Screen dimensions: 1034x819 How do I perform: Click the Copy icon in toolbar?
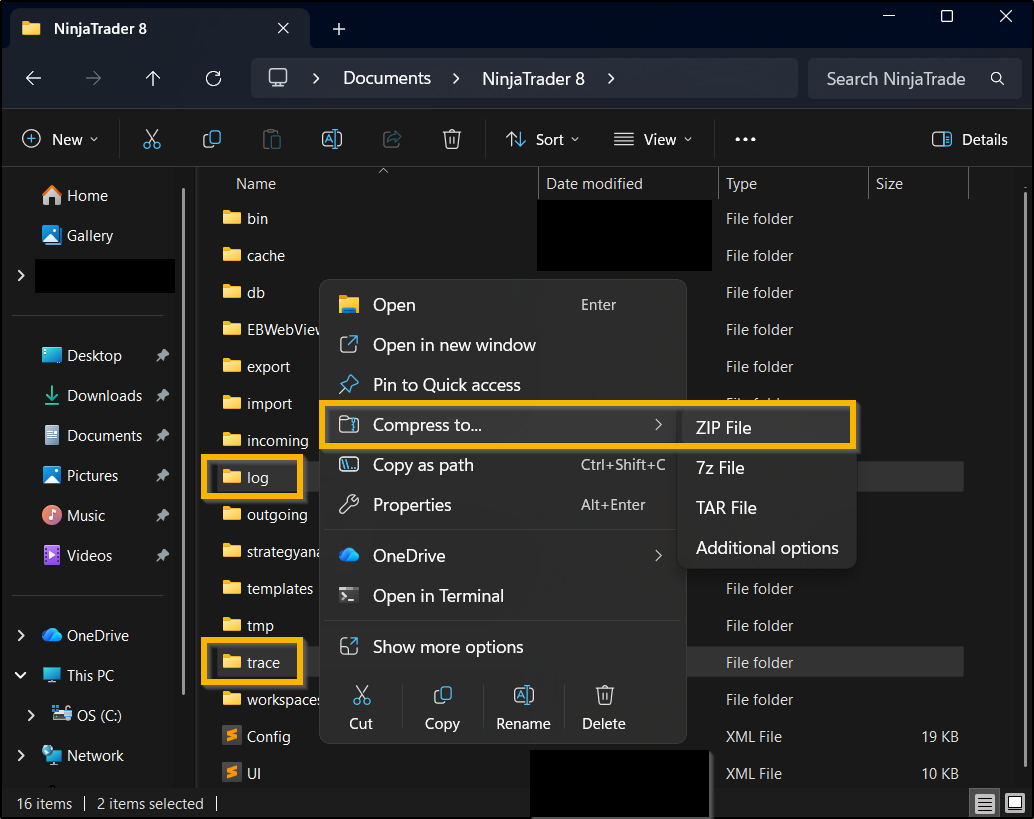(212, 139)
